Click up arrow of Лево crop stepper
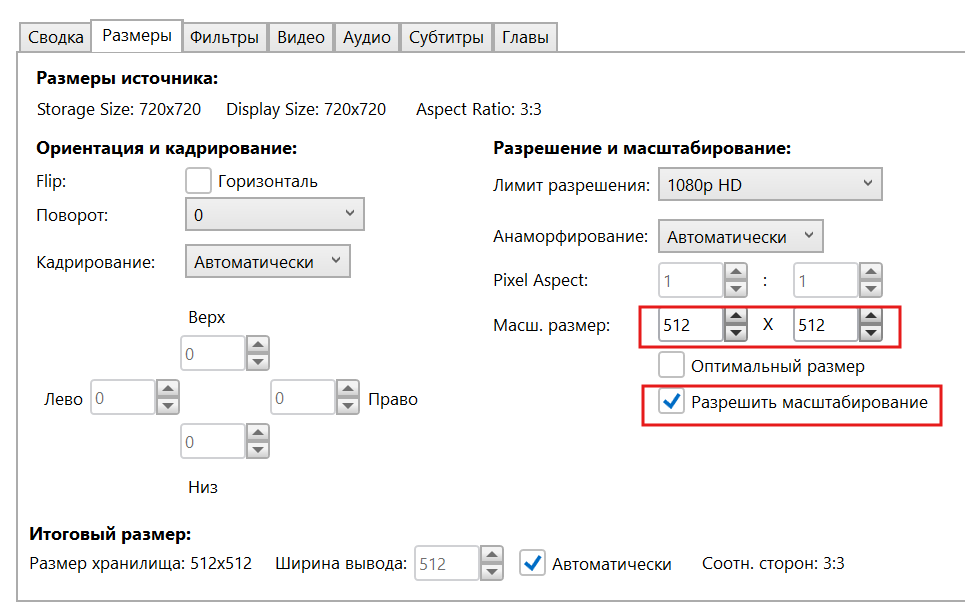Image resolution: width=965 pixels, height=610 pixels. coord(168,389)
